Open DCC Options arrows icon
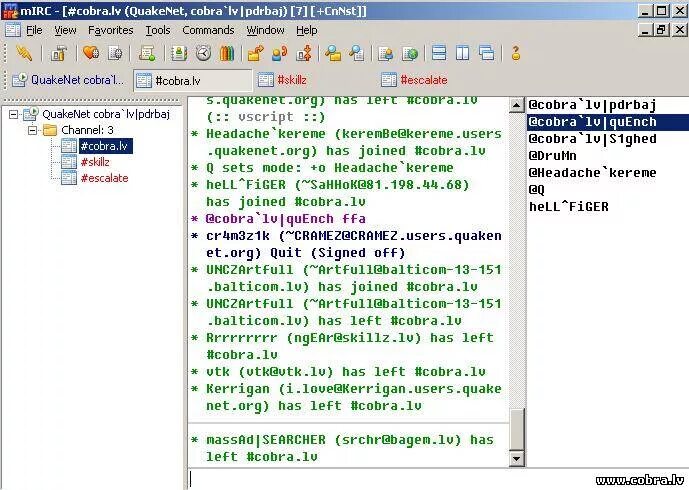The width and height of the screenshot is (689, 490). click(304, 54)
